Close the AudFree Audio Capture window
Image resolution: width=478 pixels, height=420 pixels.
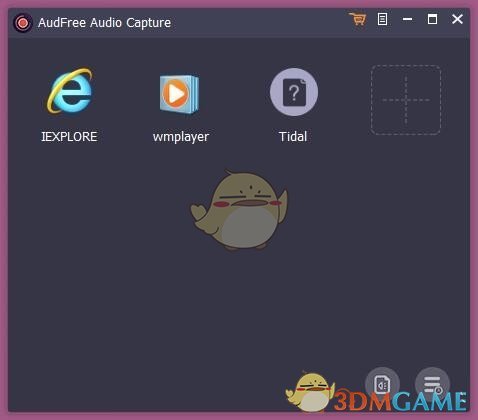pyautogui.click(x=457, y=19)
